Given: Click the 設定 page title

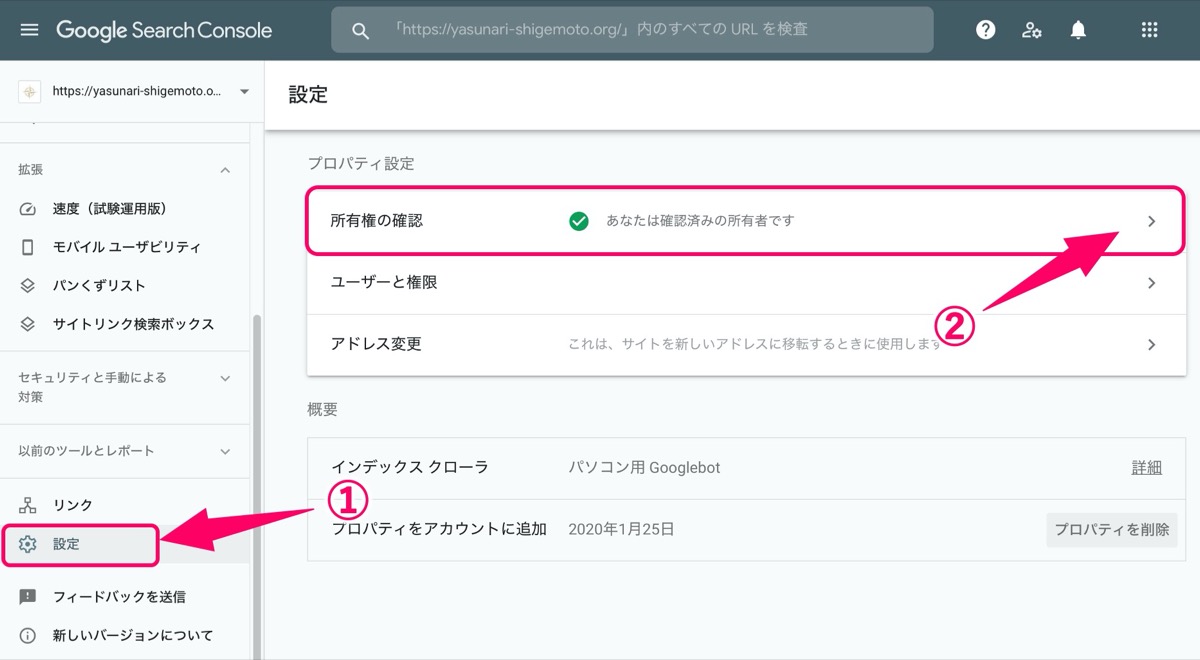Looking at the screenshot, I should [x=308, y=95].
